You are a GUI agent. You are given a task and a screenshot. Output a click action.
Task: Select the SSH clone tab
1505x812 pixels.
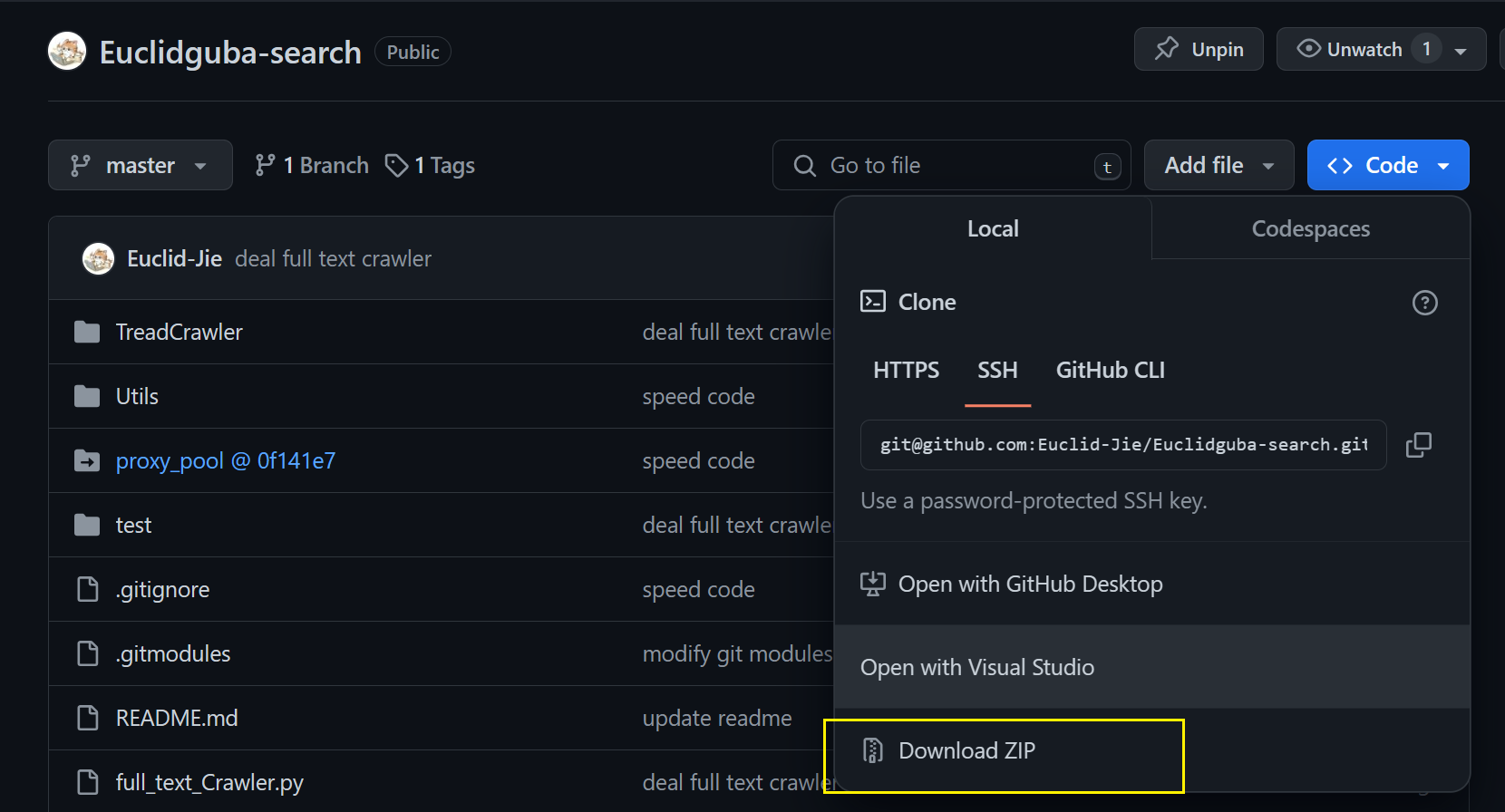(x=997, y=370)
